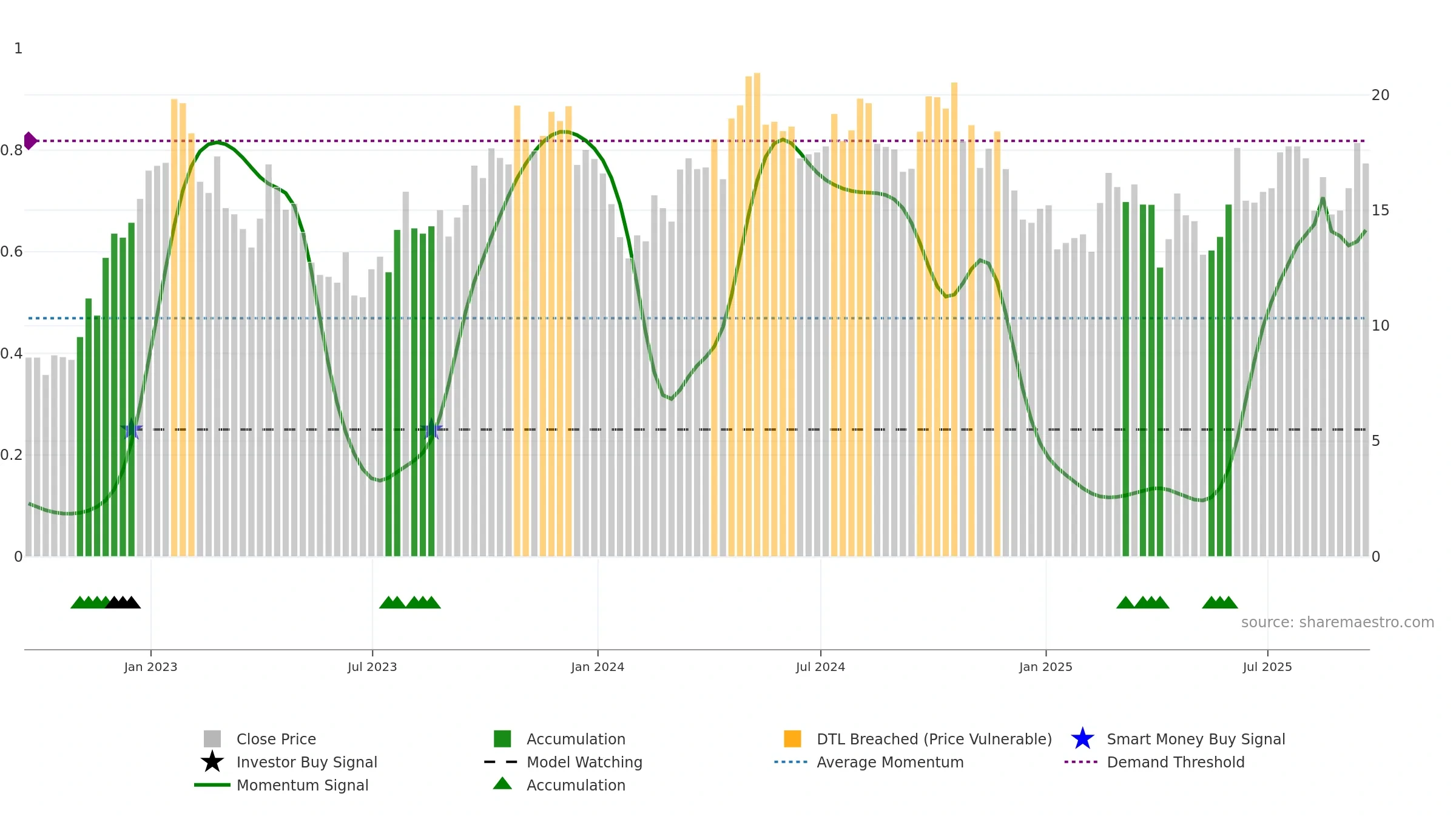Screen dimensions: 1456x819
Task: Click the Model Watching dashed line icon
Action: [x=501, y=762]
